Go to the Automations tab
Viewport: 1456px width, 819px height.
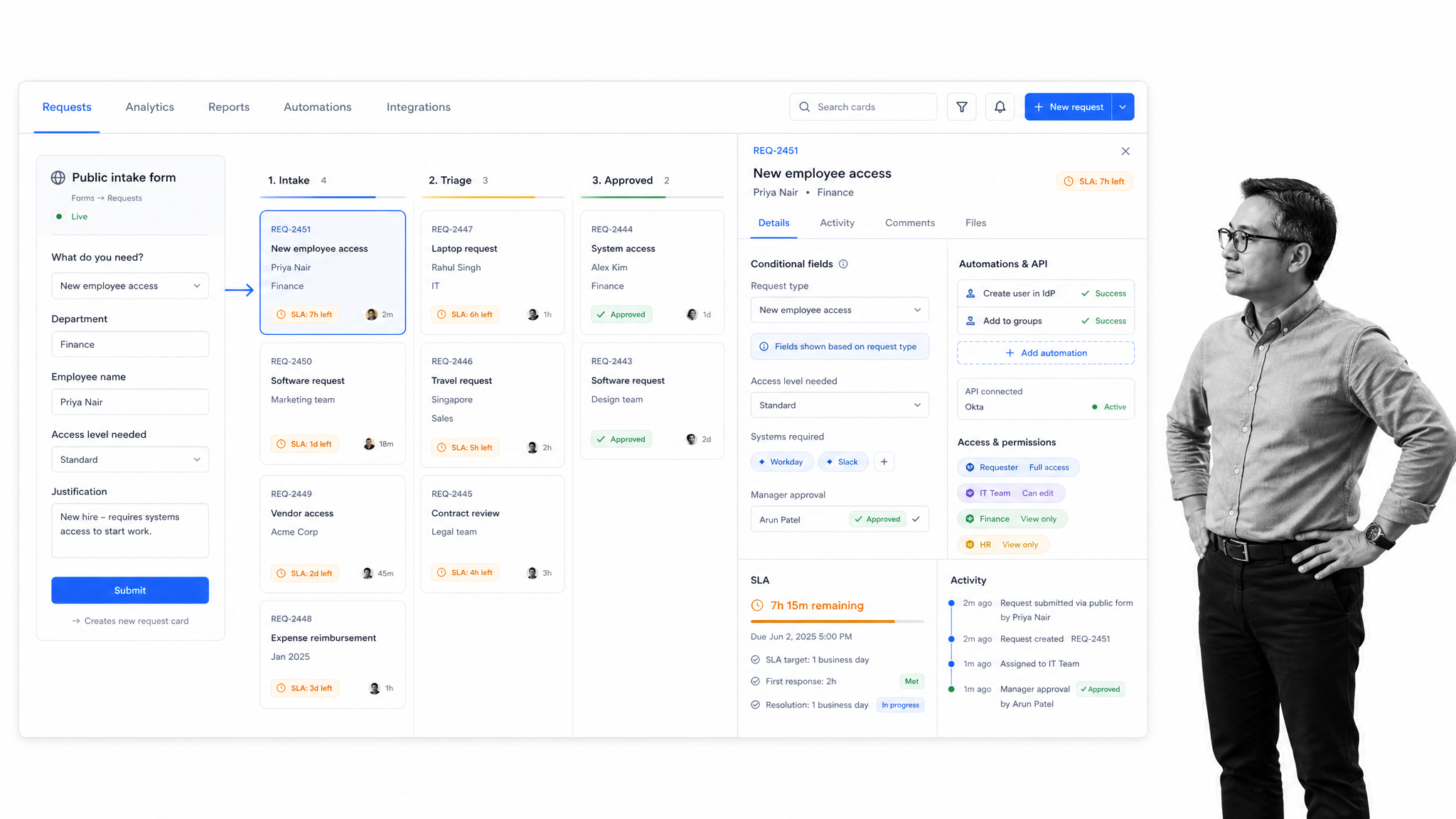[x=317, y=107]
